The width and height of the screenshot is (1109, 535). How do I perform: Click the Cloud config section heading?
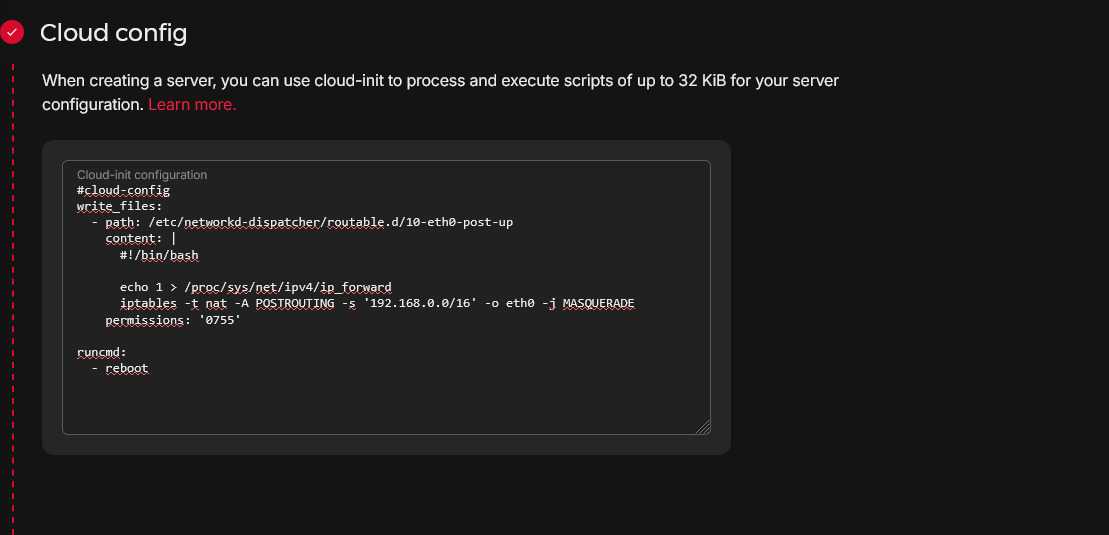(113, 33)
